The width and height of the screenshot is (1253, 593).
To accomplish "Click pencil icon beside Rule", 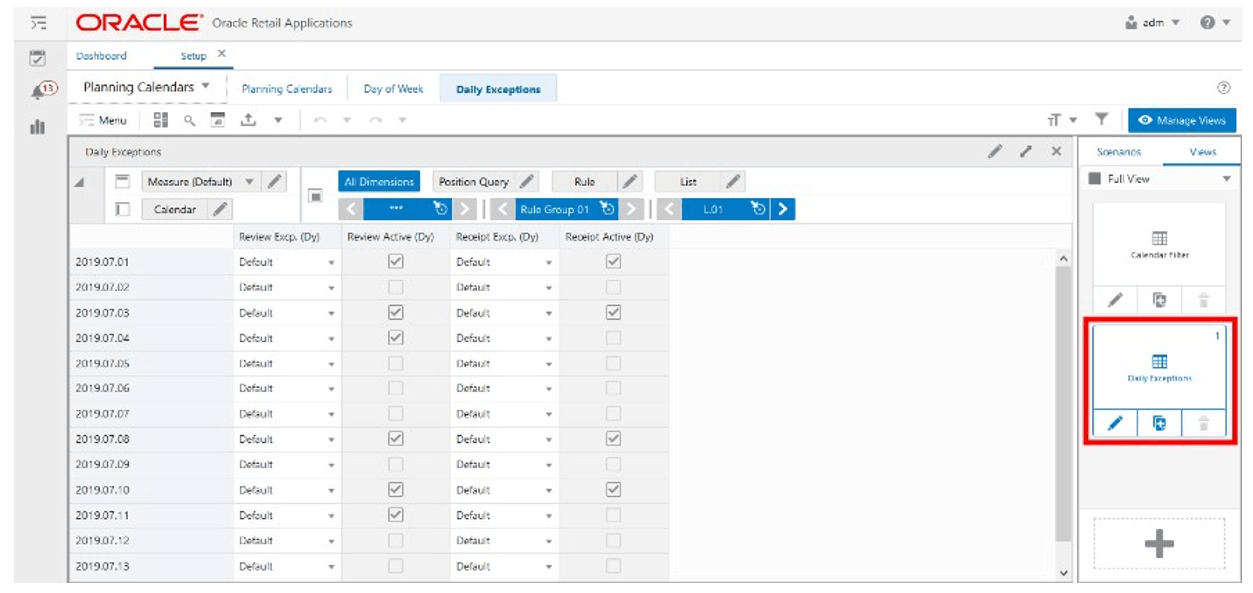I will pos(629,182).
